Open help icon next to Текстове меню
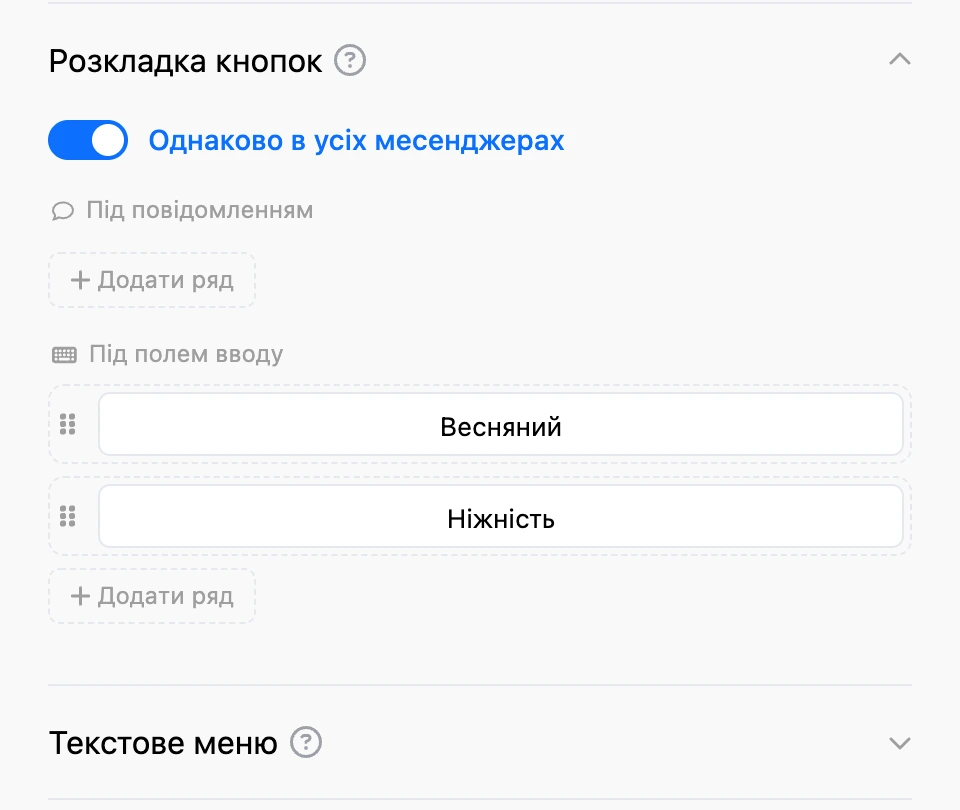This screenshot has height=810, width=960. click(306, 742)
